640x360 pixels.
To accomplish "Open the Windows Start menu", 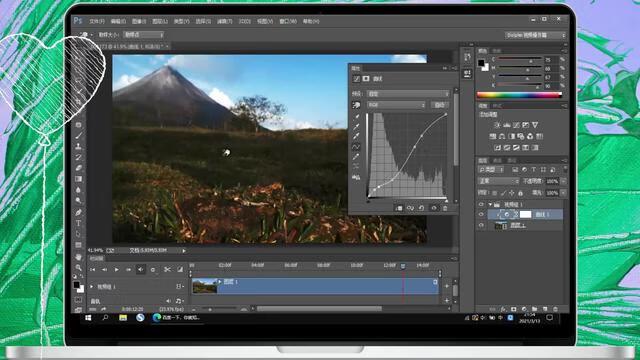I will coord(88,318).
